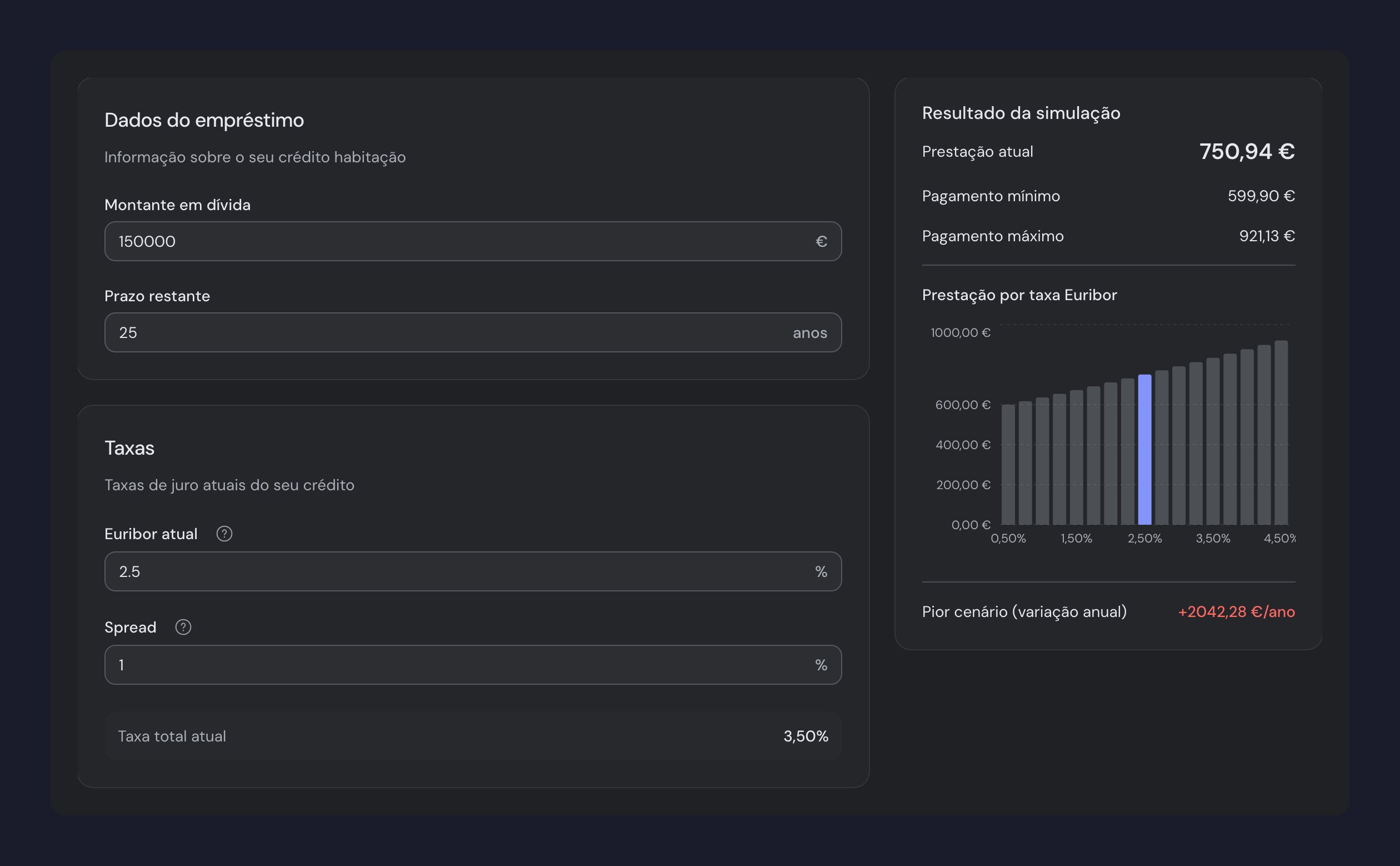Select the Resultado da simulação title
This screenshot has width=1400, height=866.
coord(1021,113)
